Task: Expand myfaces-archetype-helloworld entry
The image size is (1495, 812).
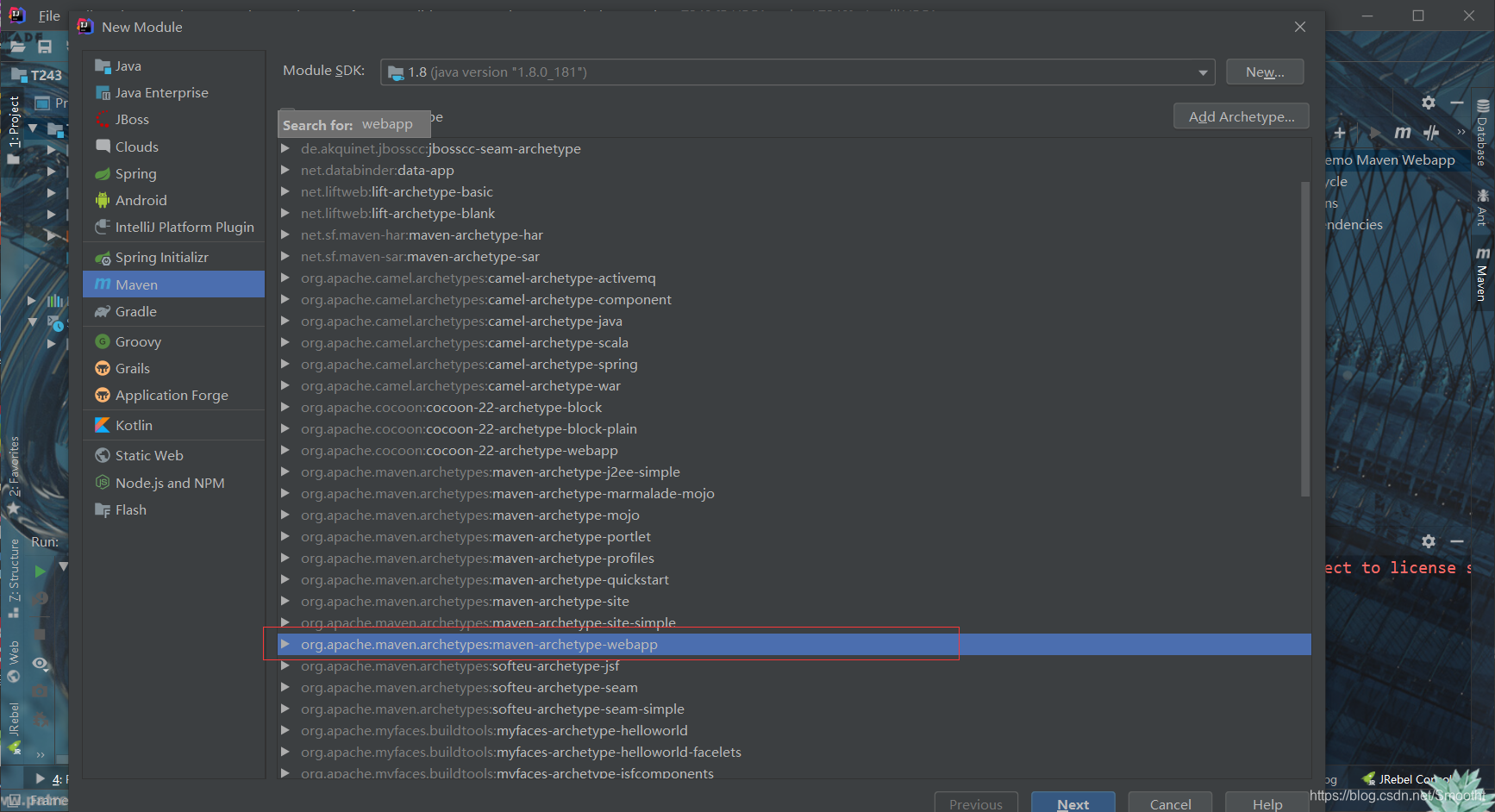Action: click(x=285, y=731)
